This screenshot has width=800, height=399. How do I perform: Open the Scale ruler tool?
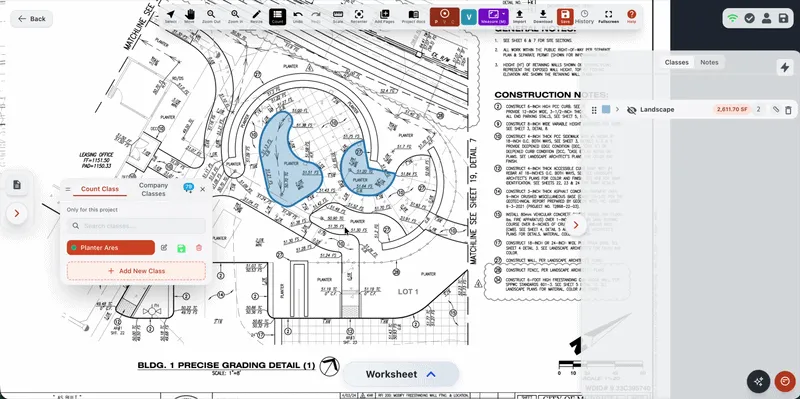point(338,17)
